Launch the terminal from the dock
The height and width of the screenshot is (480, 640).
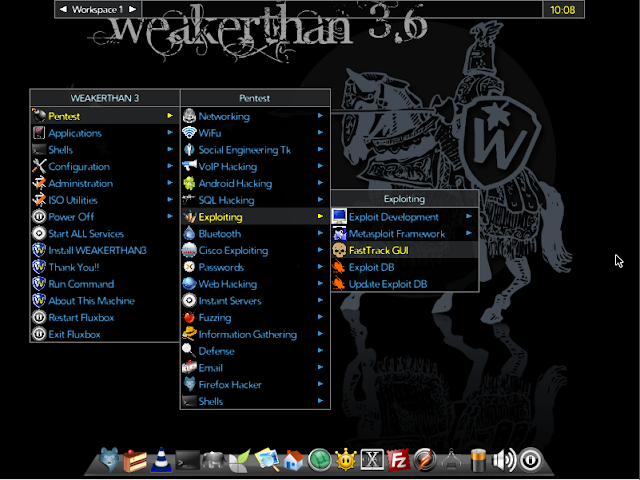tap(186, 461)
